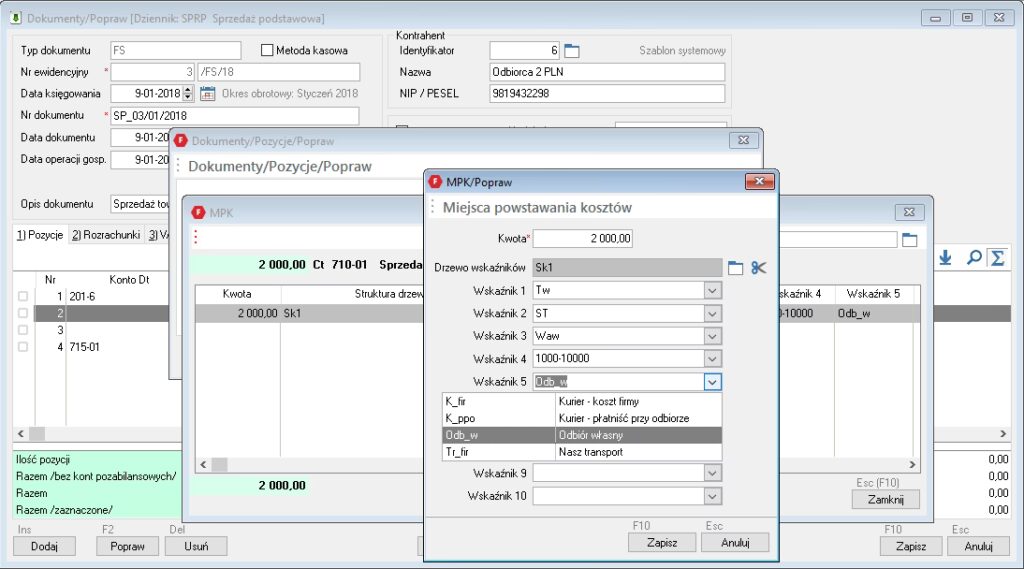Click the scissors icon beside Drzewo wskaźników
Image resolution: width=1024 pixels, height=569 pixels.
point(759,268)
